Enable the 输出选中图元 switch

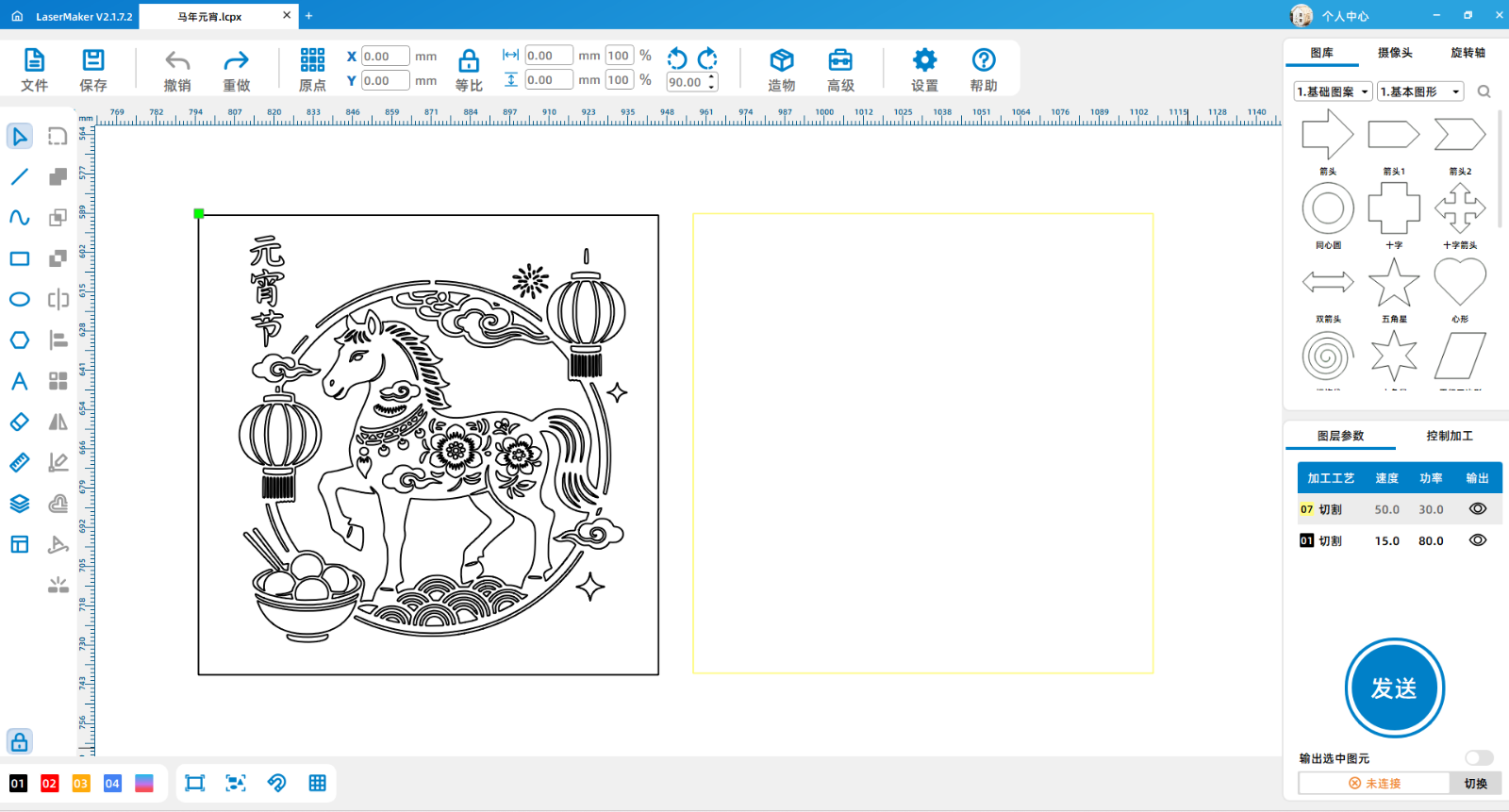click(1478, 758)
